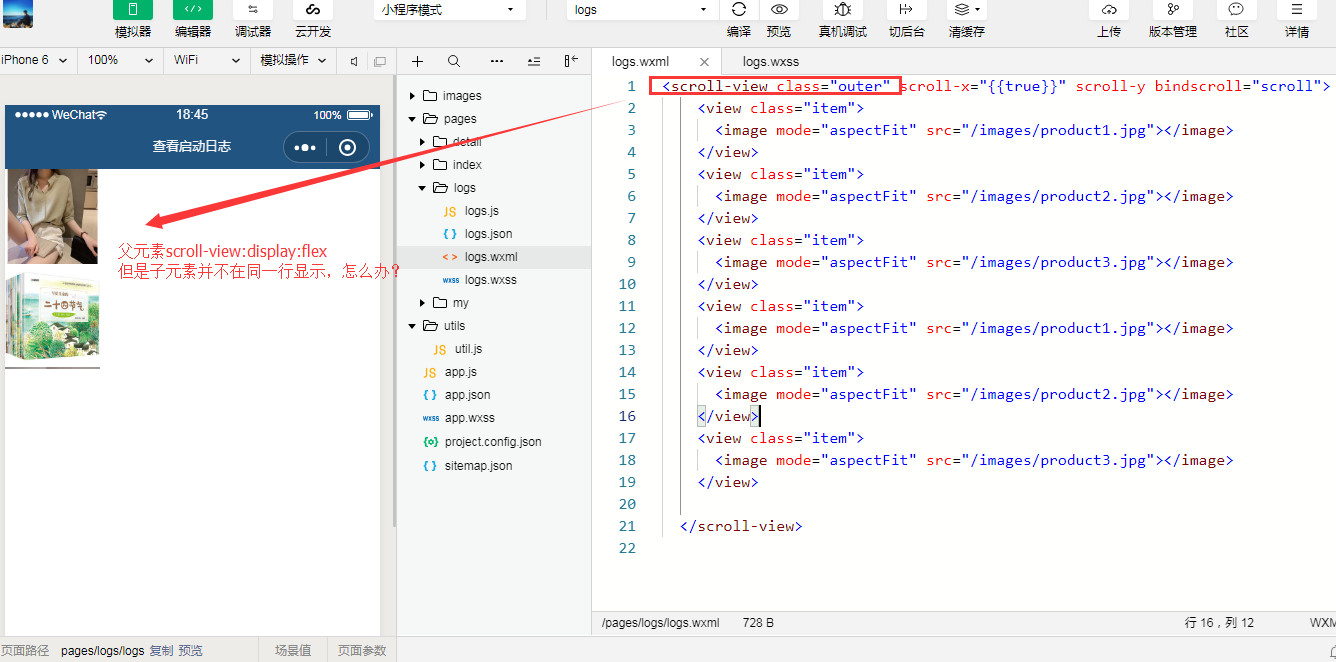Open version management (版本管理)

tap(1172, 10)
